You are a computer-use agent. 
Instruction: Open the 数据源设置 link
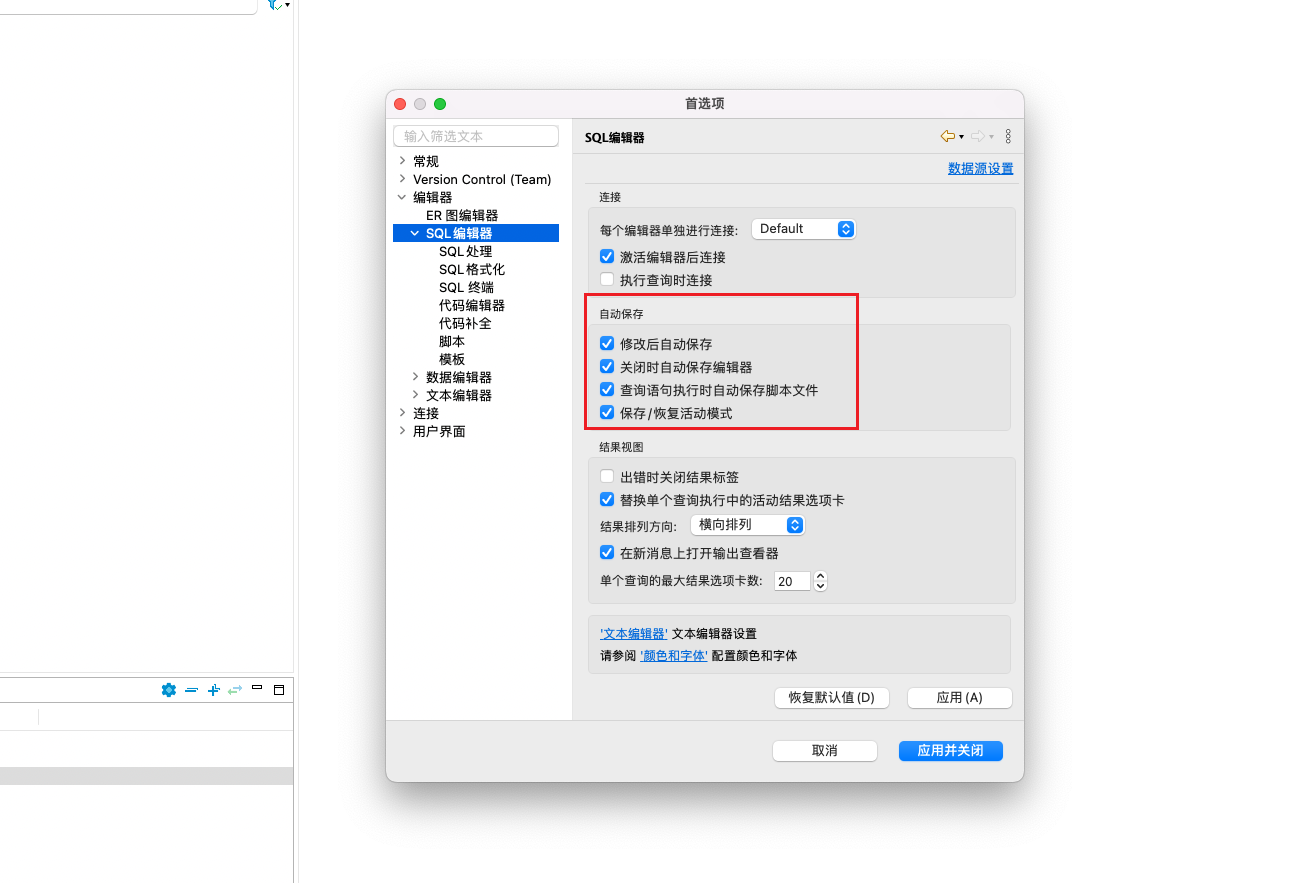click(981, 169)
